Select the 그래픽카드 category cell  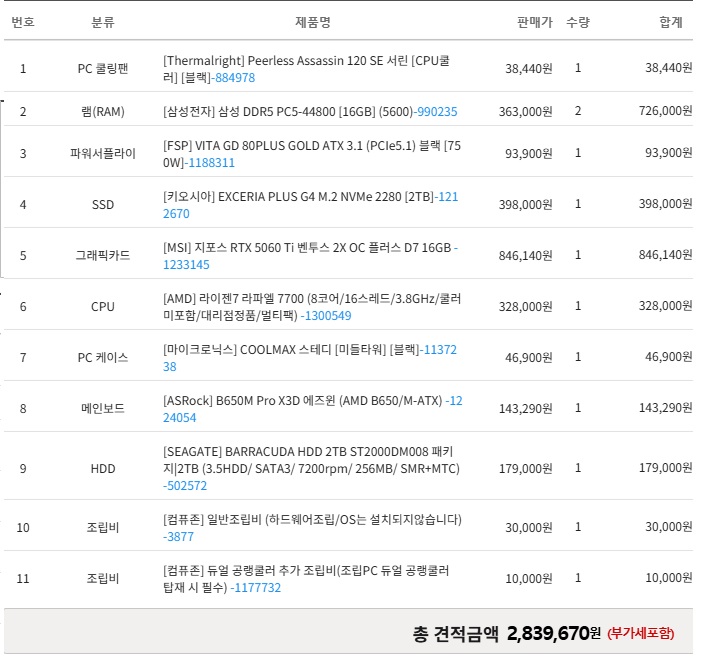[x=103, y=255]
